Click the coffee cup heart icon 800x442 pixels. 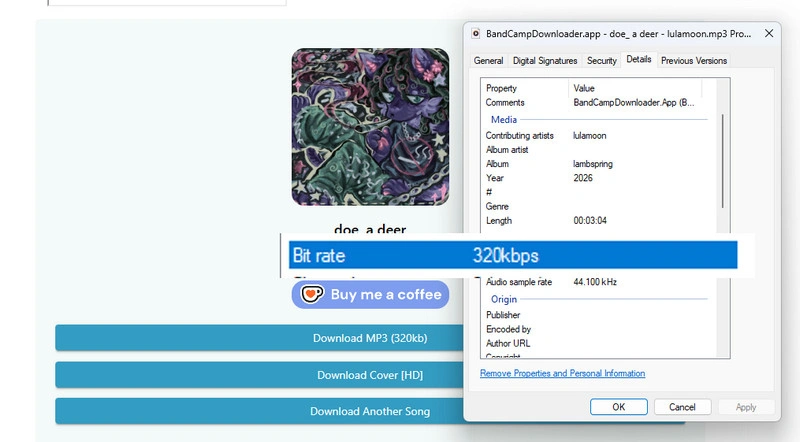[312, 294]
